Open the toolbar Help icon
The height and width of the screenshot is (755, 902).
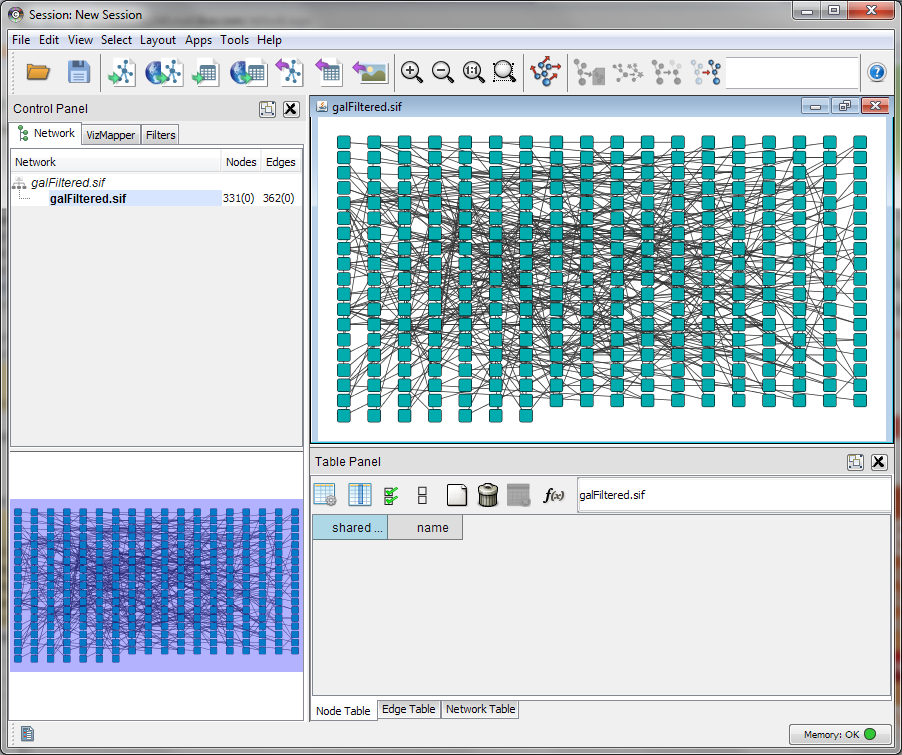877,72
